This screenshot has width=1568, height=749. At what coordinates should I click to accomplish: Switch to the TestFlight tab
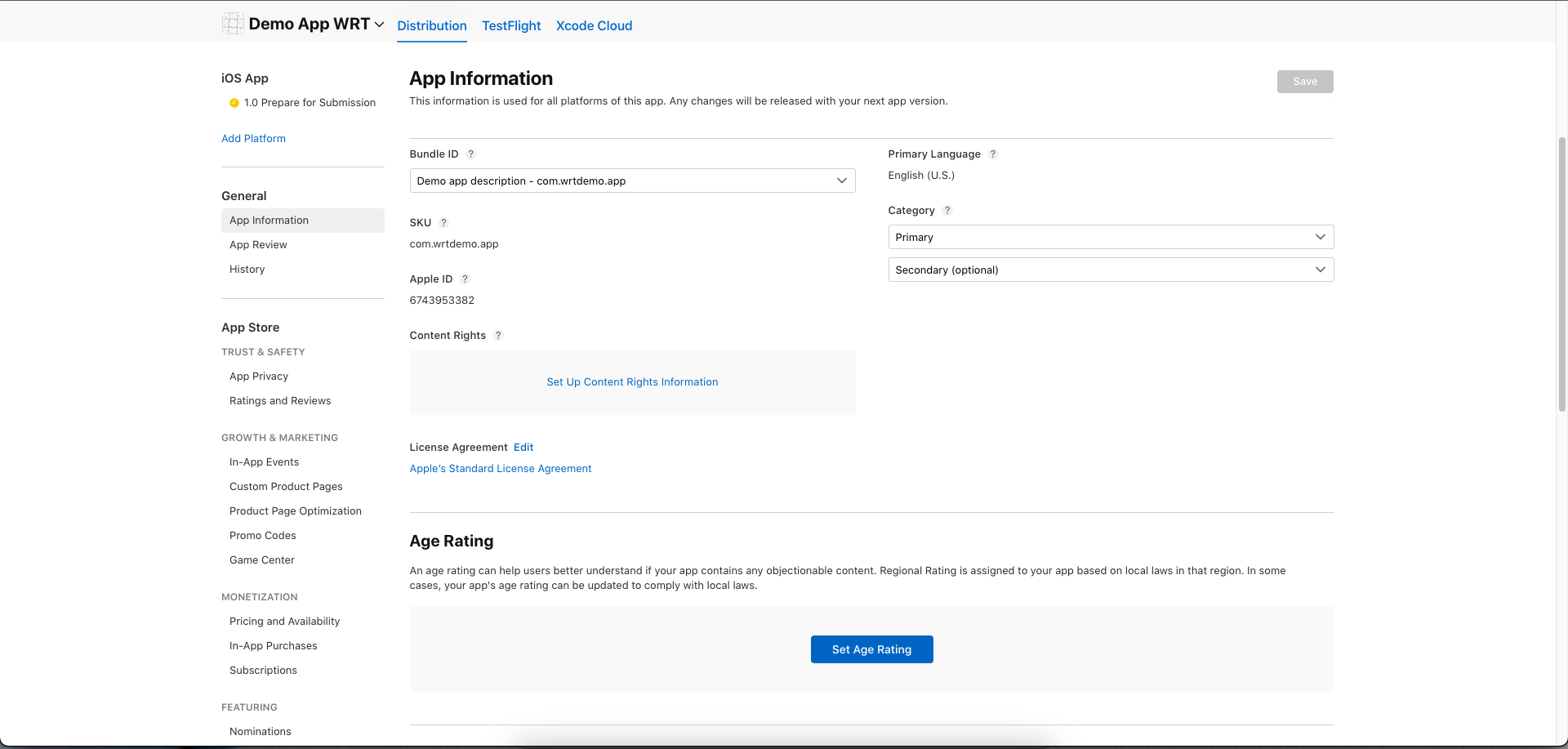[x=511, y=26]
